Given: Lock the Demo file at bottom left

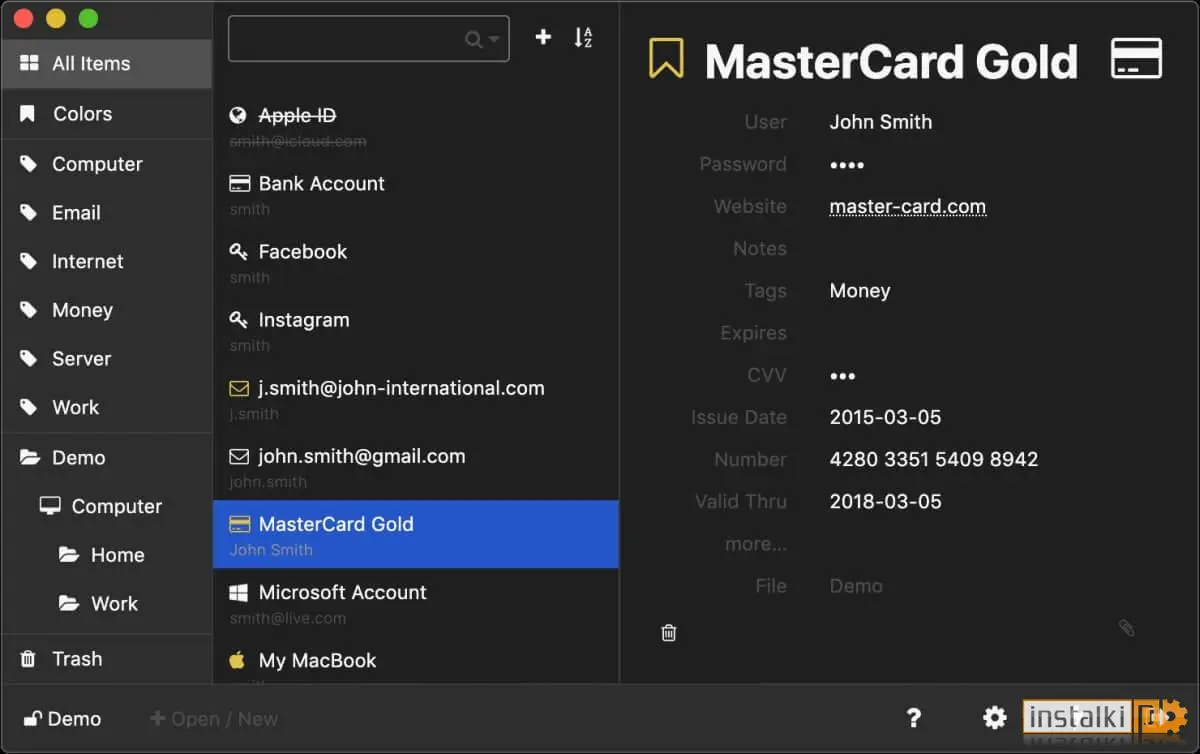Looking at the screenshot, I should tap(62, 719).
